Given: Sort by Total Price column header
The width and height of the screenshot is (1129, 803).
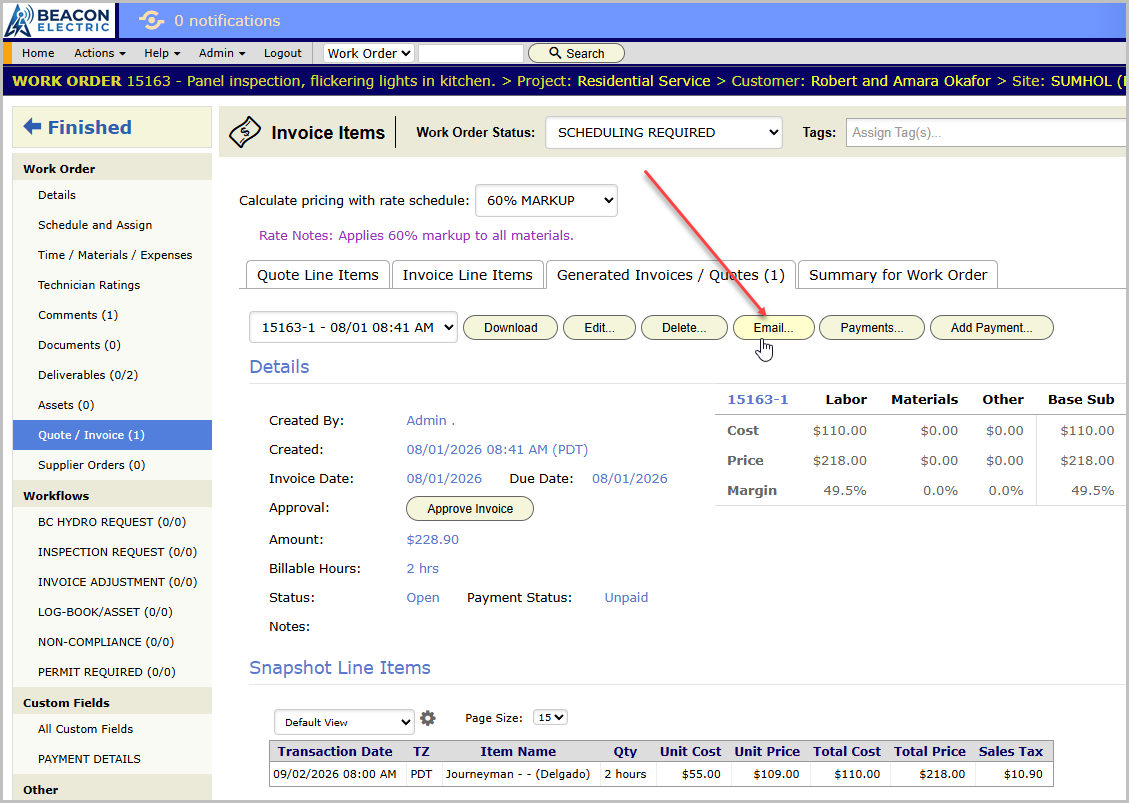Looking at the screenshot, I should (930, 751).
